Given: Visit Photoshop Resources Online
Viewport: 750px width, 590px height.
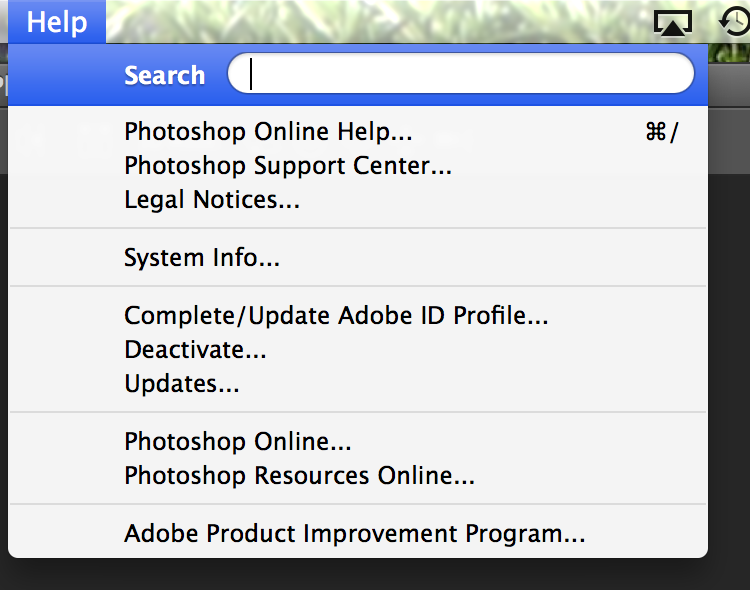Looking at the screenshot, I should (299, 476).
